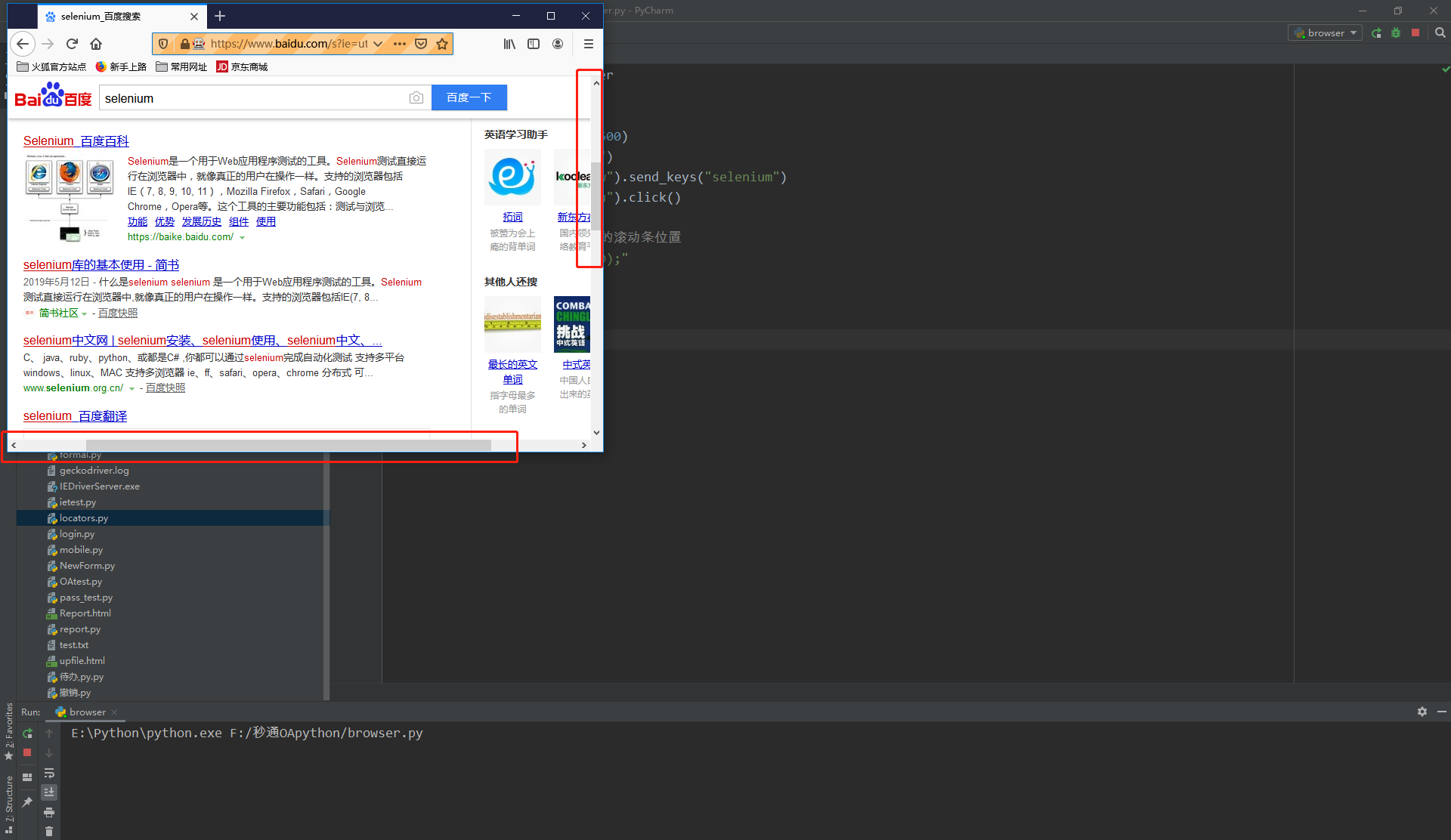Viewport: 1451px width, 840px height.
Task: Enable soft-wrap in the Run console
Action: click(49, 773)
